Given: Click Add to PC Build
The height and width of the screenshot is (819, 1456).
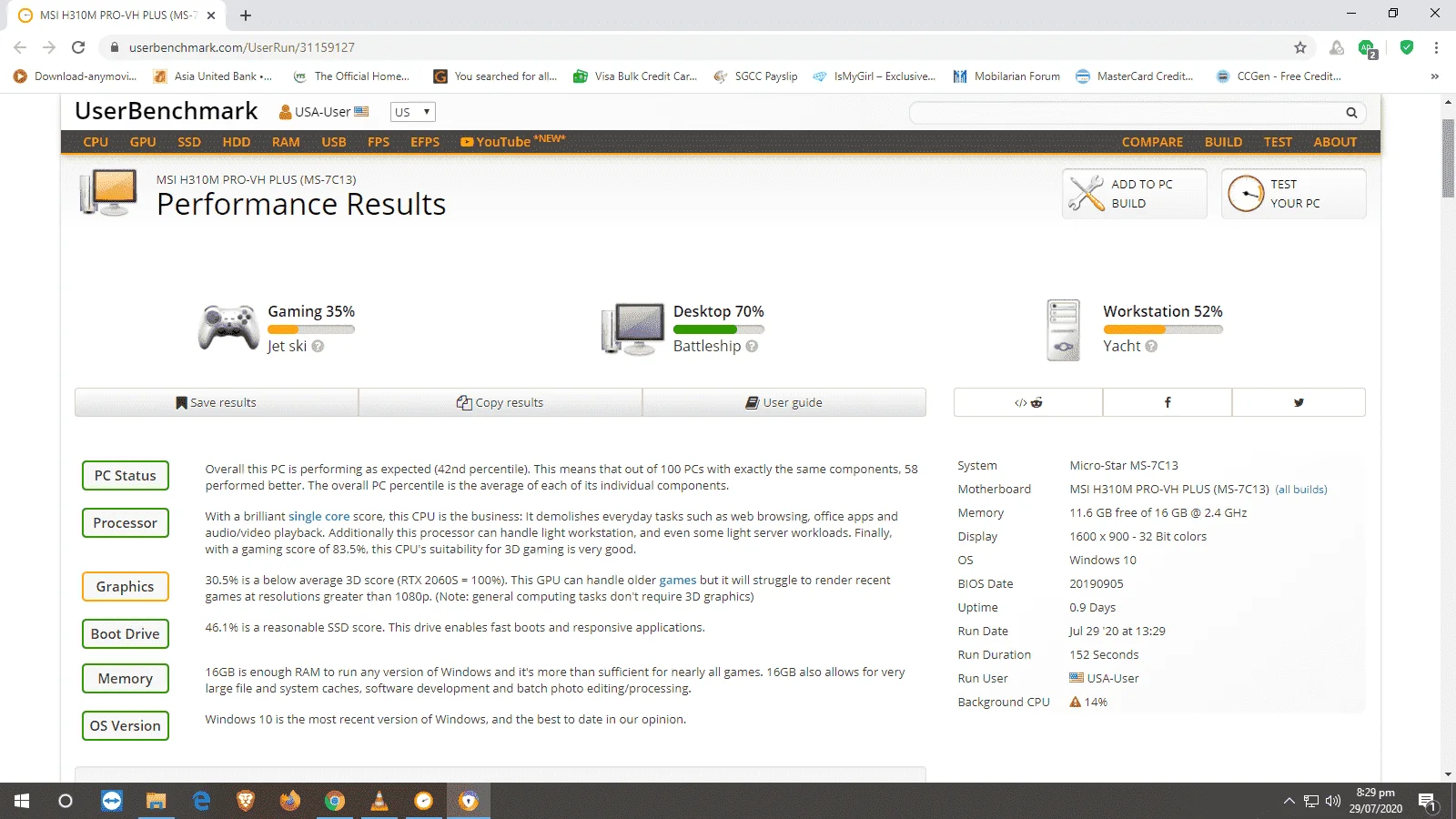Looking at the screenshot, I should 1135,193.
